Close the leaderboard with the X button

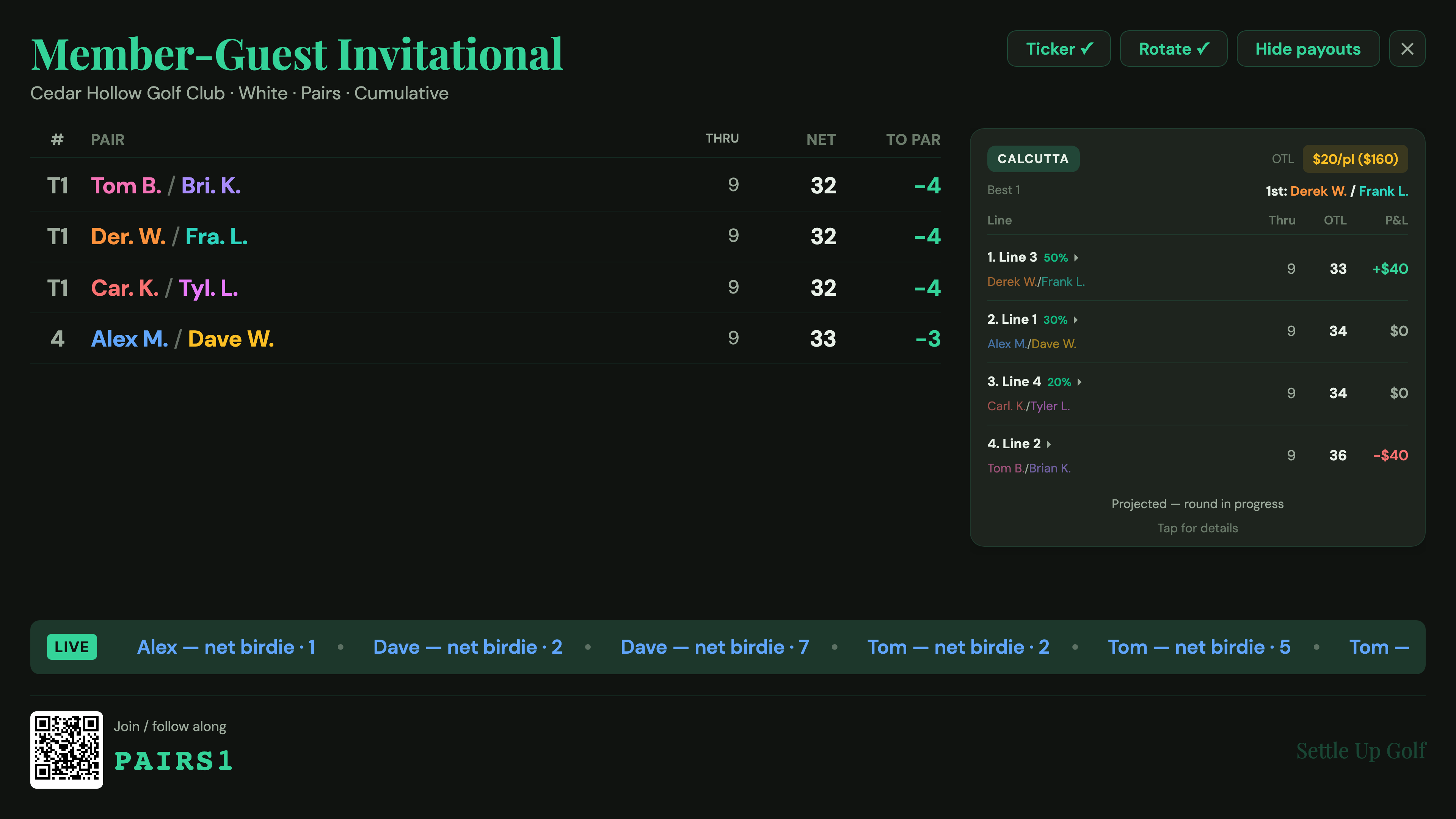[1407, 49]
